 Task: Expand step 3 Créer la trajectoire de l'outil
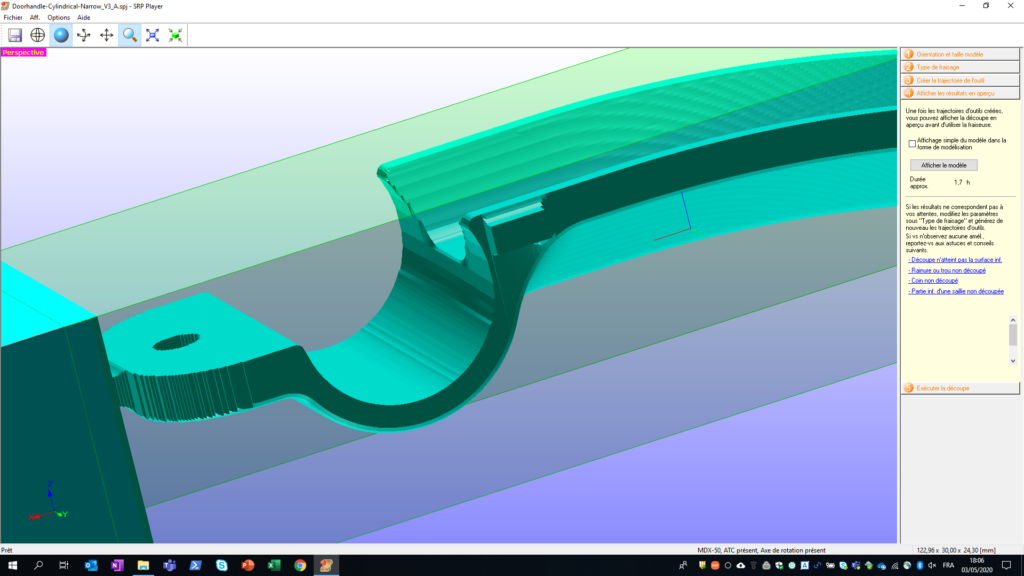(x=960, y=80)
